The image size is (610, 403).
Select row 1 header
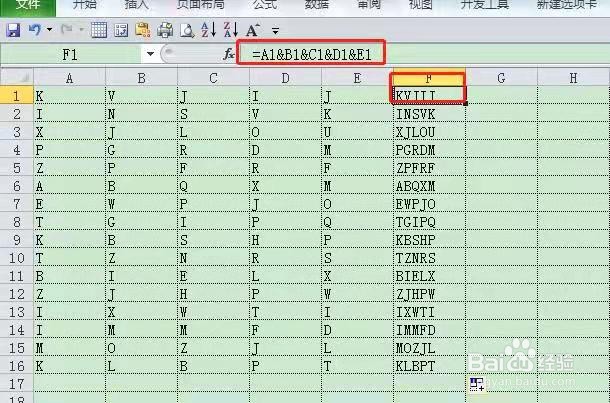(17, 95)
